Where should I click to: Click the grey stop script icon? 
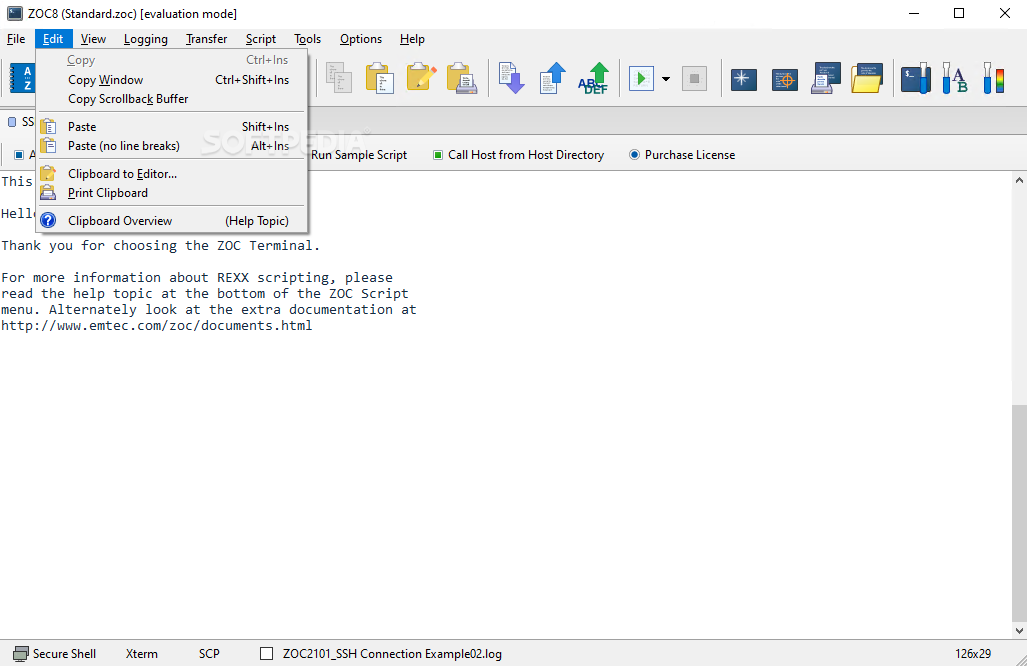(694, 79)
